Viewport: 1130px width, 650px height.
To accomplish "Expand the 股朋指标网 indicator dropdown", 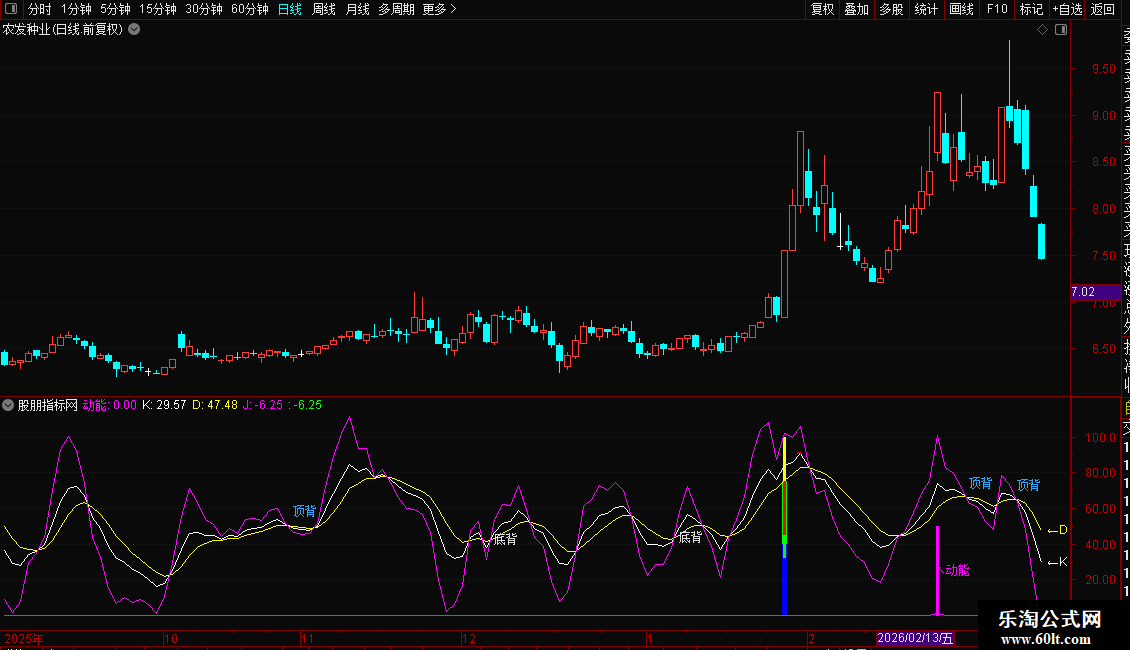I will [x=9, y=406].
